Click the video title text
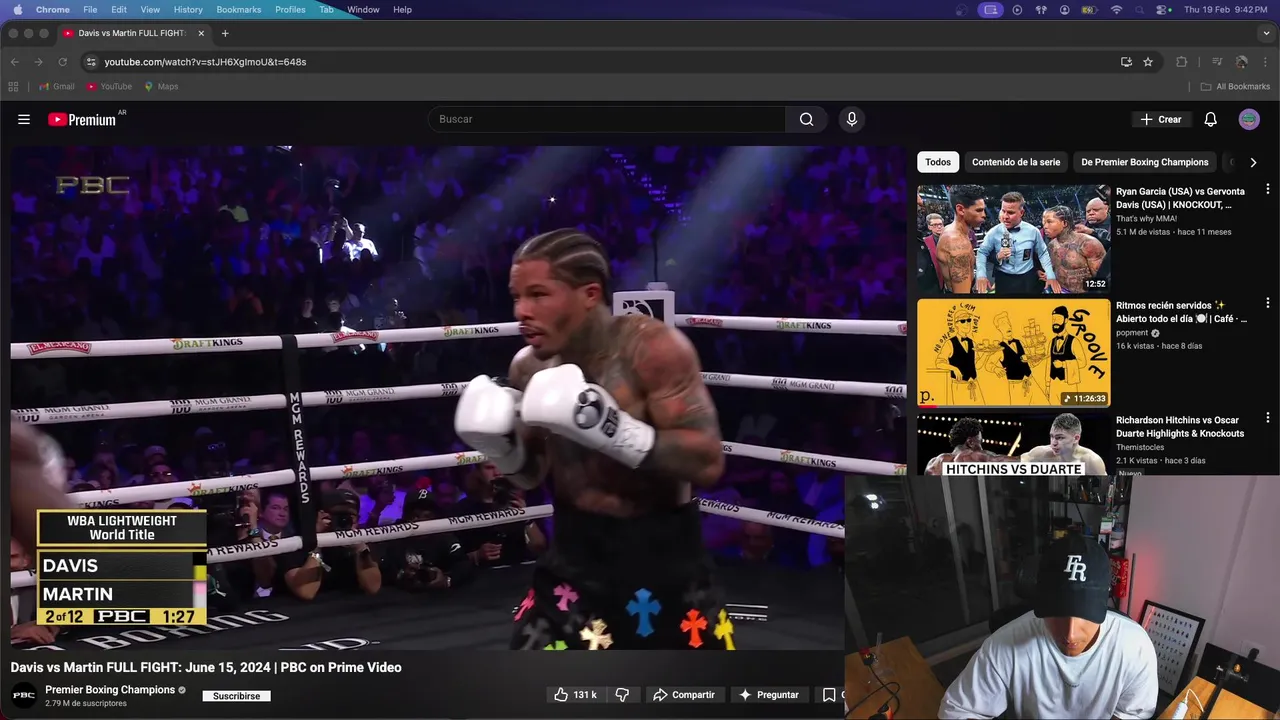Viewport: 1280px width, 720px height. pos(206,667)
